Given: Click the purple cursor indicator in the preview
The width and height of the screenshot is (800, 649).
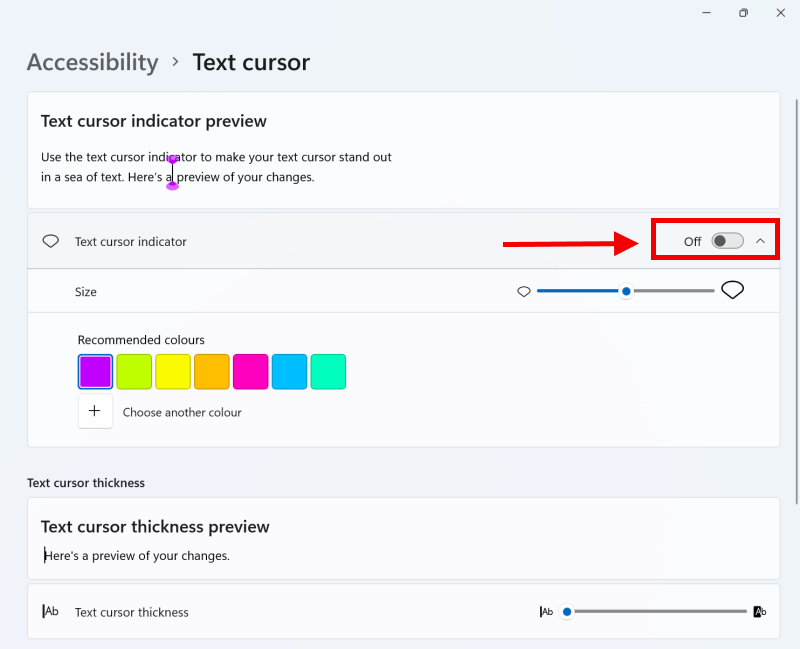Looking at the screenshot, I should [172, 172].
